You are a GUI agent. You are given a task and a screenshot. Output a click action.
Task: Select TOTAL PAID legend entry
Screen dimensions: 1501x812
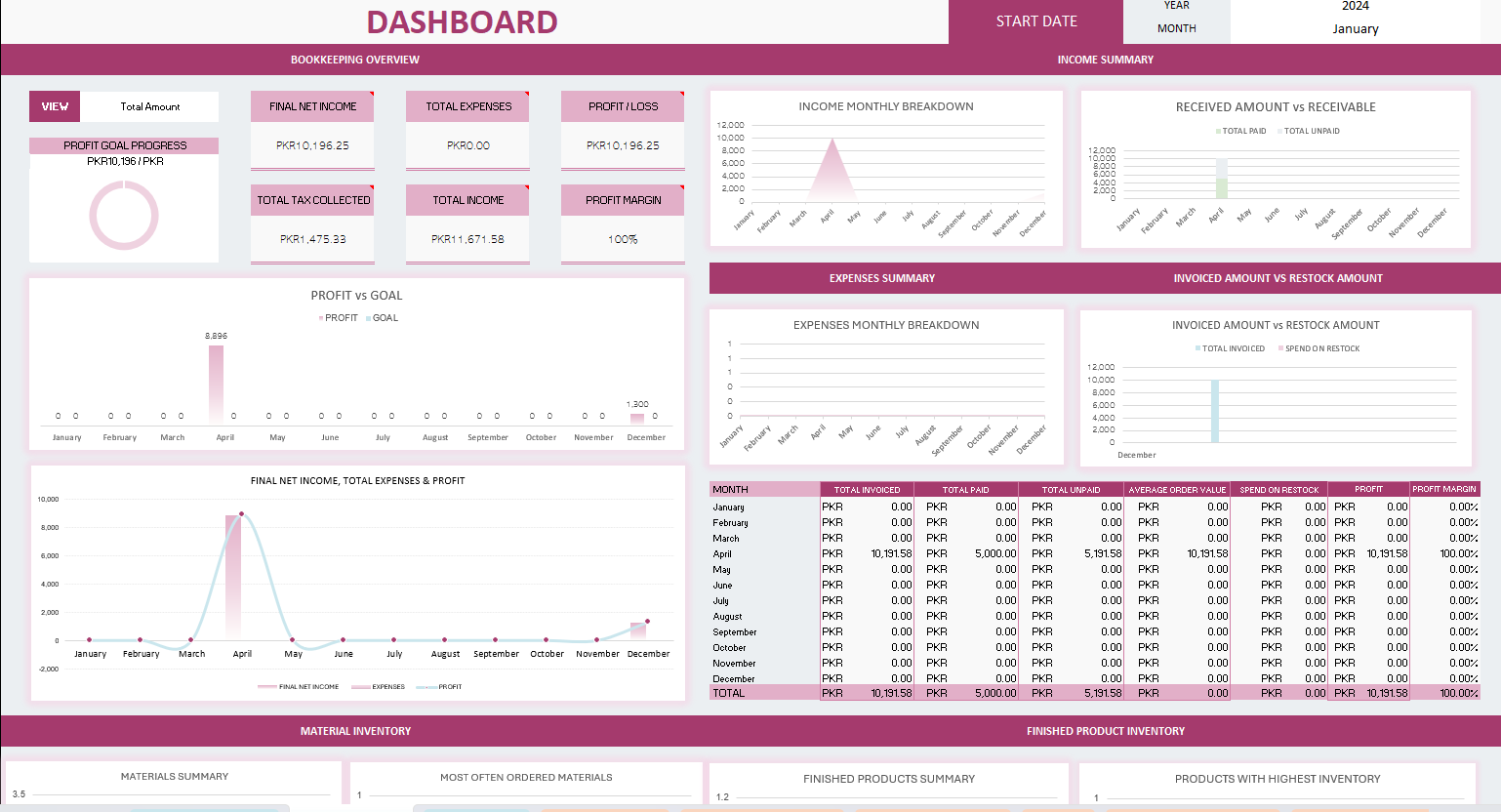[1240, 131]
